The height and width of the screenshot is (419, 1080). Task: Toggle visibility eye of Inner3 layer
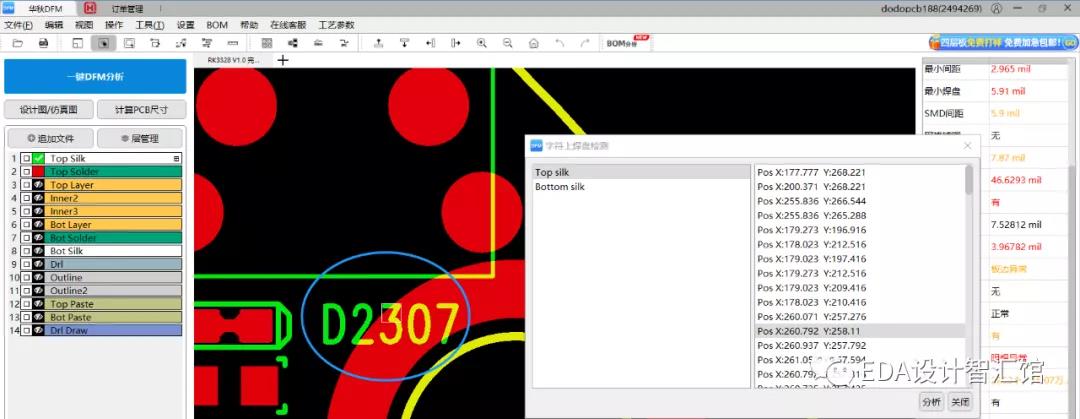coord(39,212)
